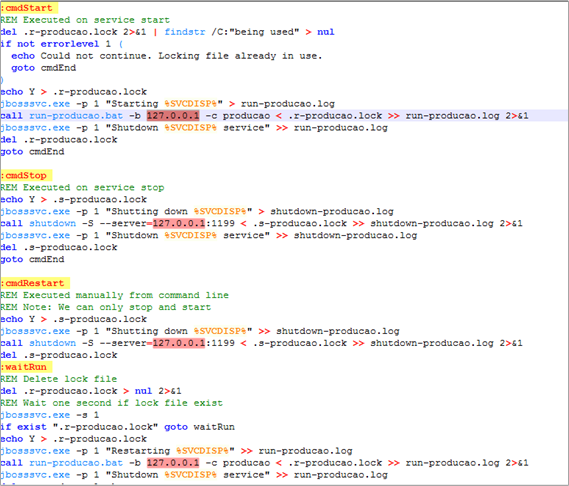The width and height of the screenshot is (569, 486).
Task: Click the :cmdRestart label
Action: click(x=35, y=283)
